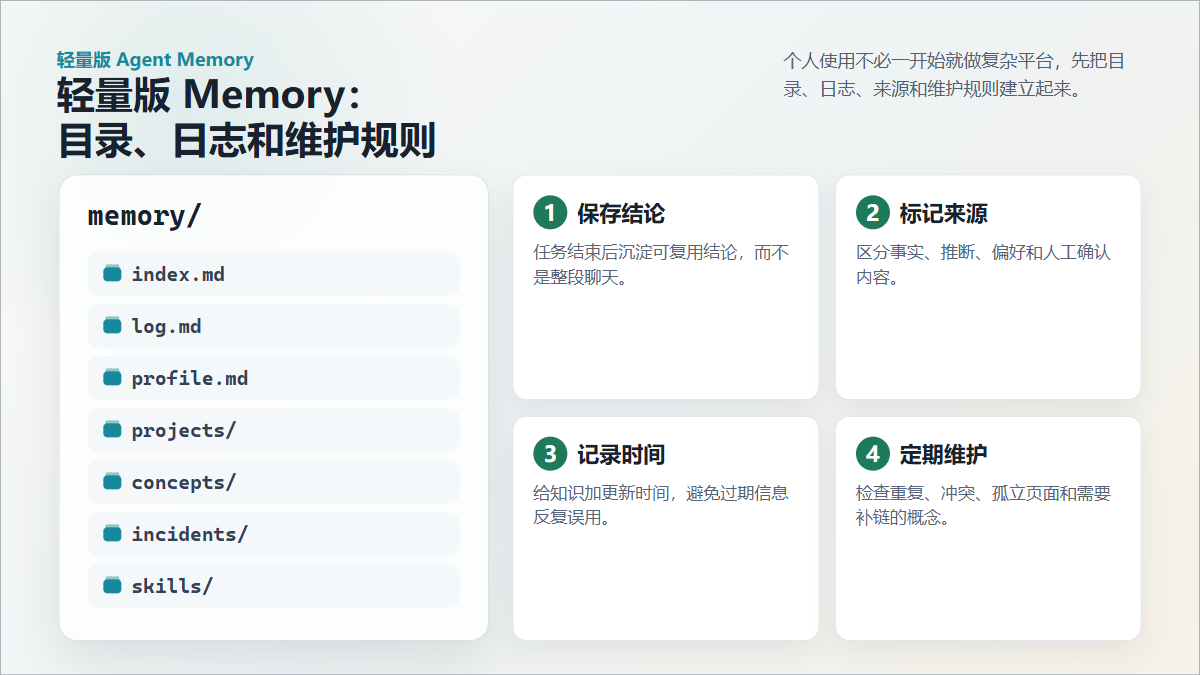Click the description starting 给知识加更新时间
Viewport: 1200px width, 675px height.
pos(661,506)
